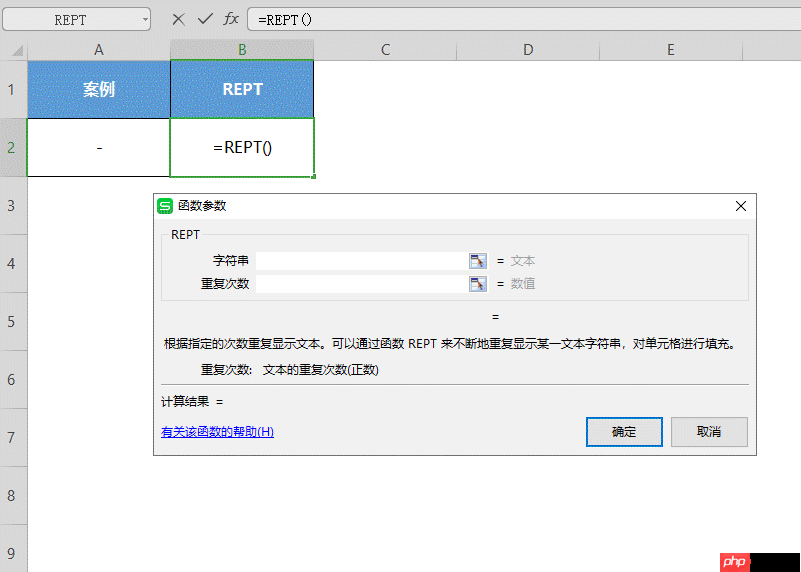Click range selector icon for 字符串 field
This screenshot has height=572, width=801.
coord(477,260)
